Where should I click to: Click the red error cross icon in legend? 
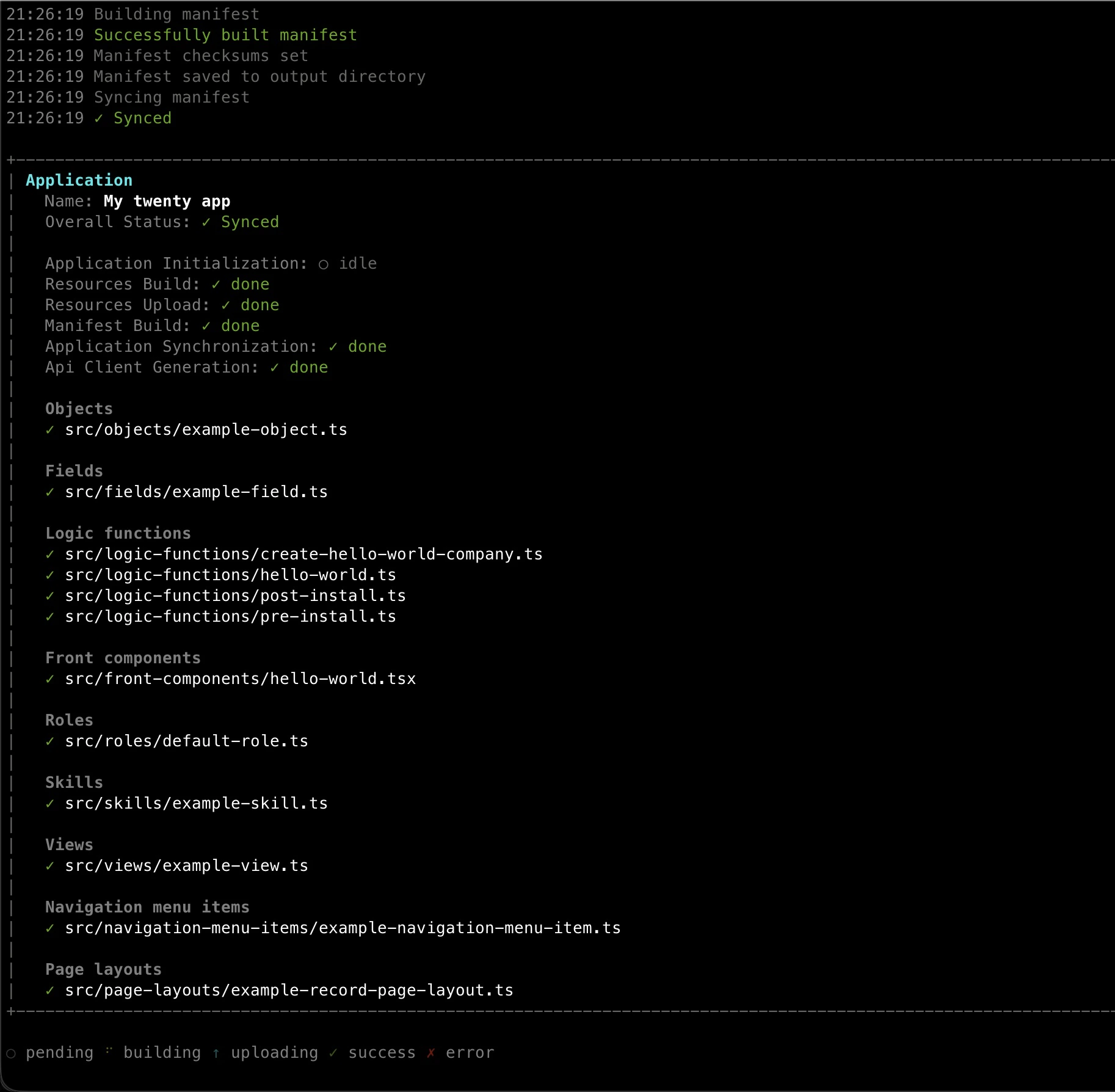tap(432, 1052)
